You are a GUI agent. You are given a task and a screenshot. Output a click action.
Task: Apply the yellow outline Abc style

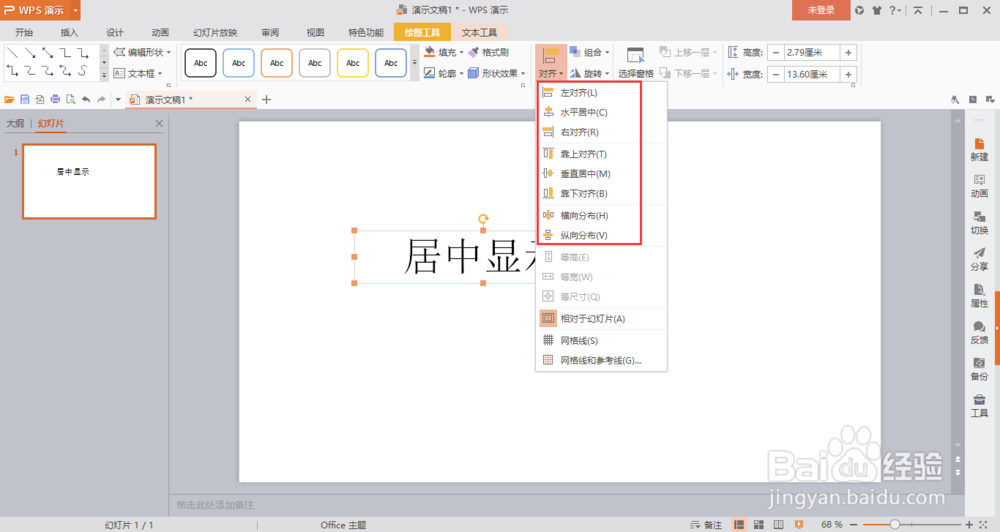tap(353, 63)
